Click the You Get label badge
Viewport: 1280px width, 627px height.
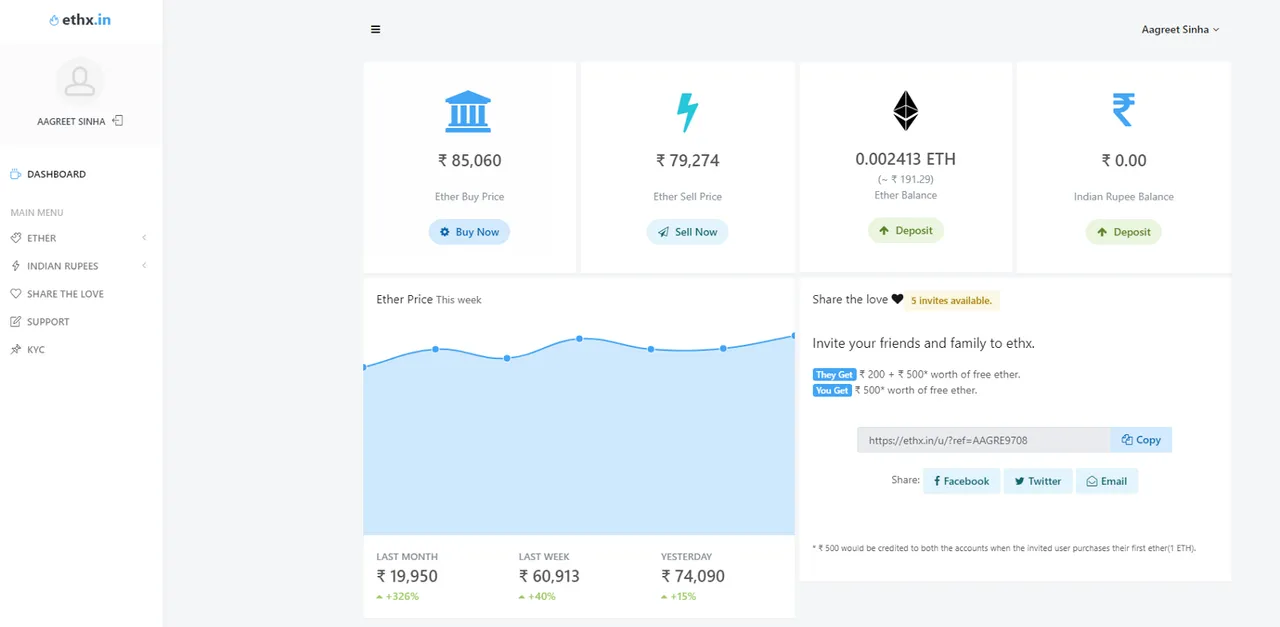click(832, 391)
